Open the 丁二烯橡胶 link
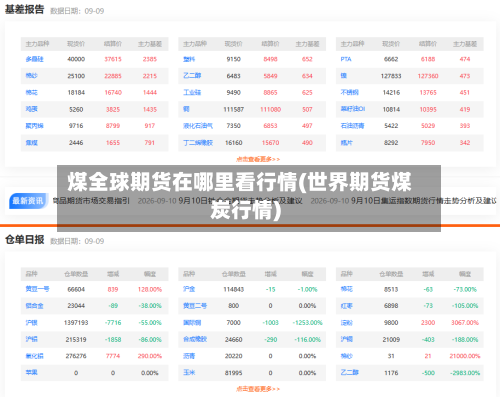This screenshot has height=397, width=500. click(198, 143)
